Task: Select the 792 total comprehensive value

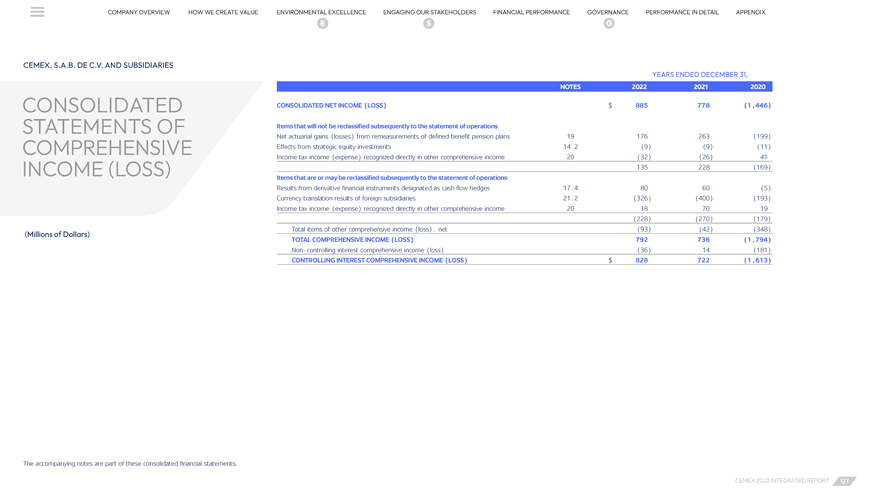Action: [641, 240]
